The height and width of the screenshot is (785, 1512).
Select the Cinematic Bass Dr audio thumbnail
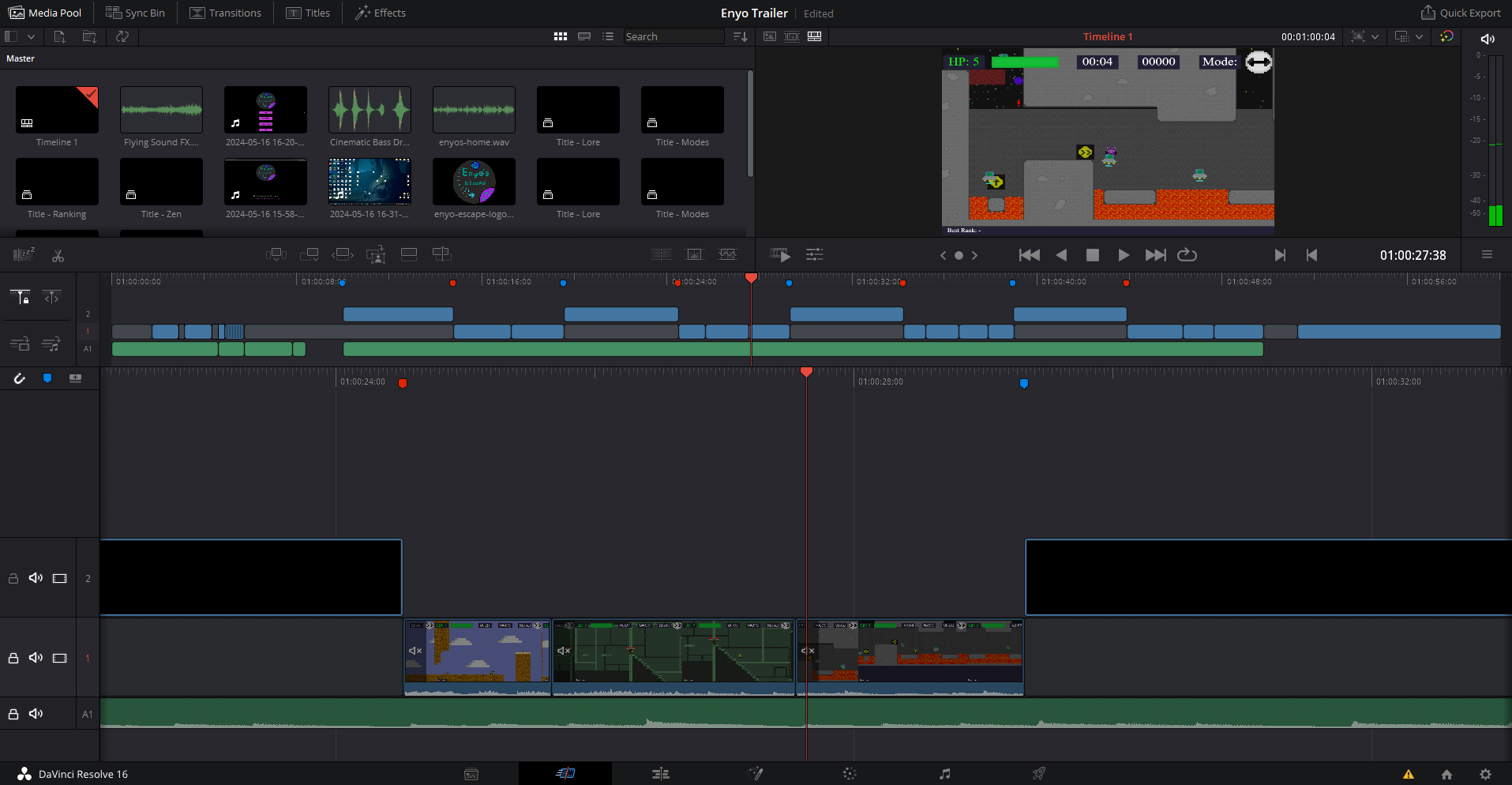pos(370,111)
